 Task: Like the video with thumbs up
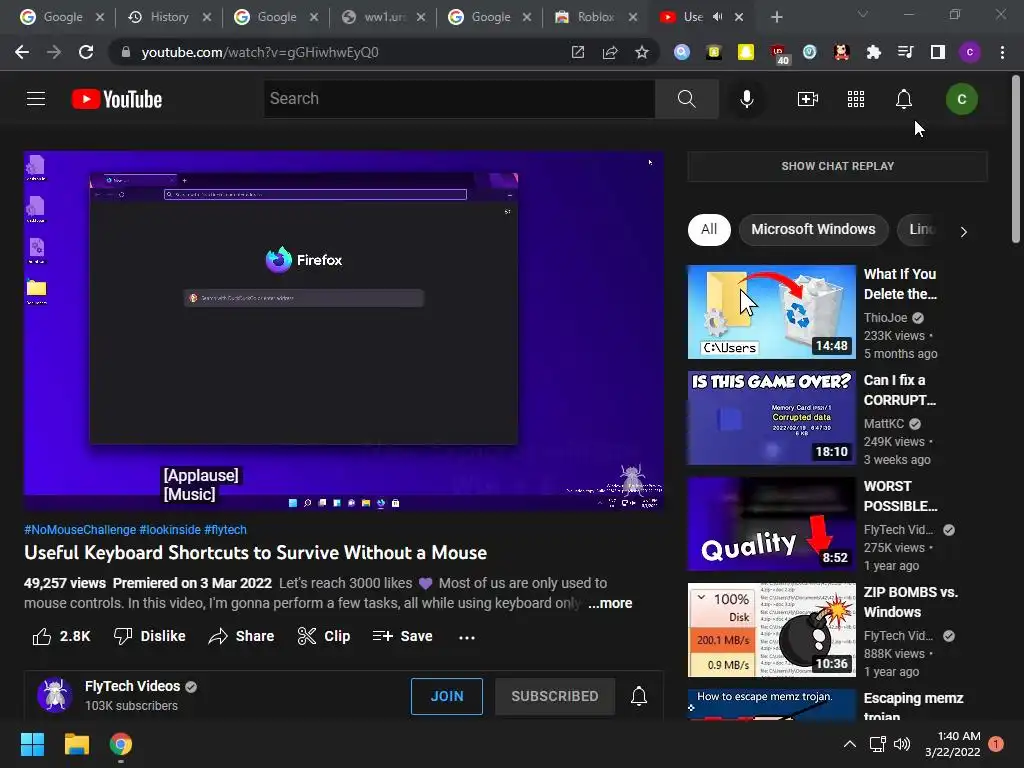[x=61, y=636]
